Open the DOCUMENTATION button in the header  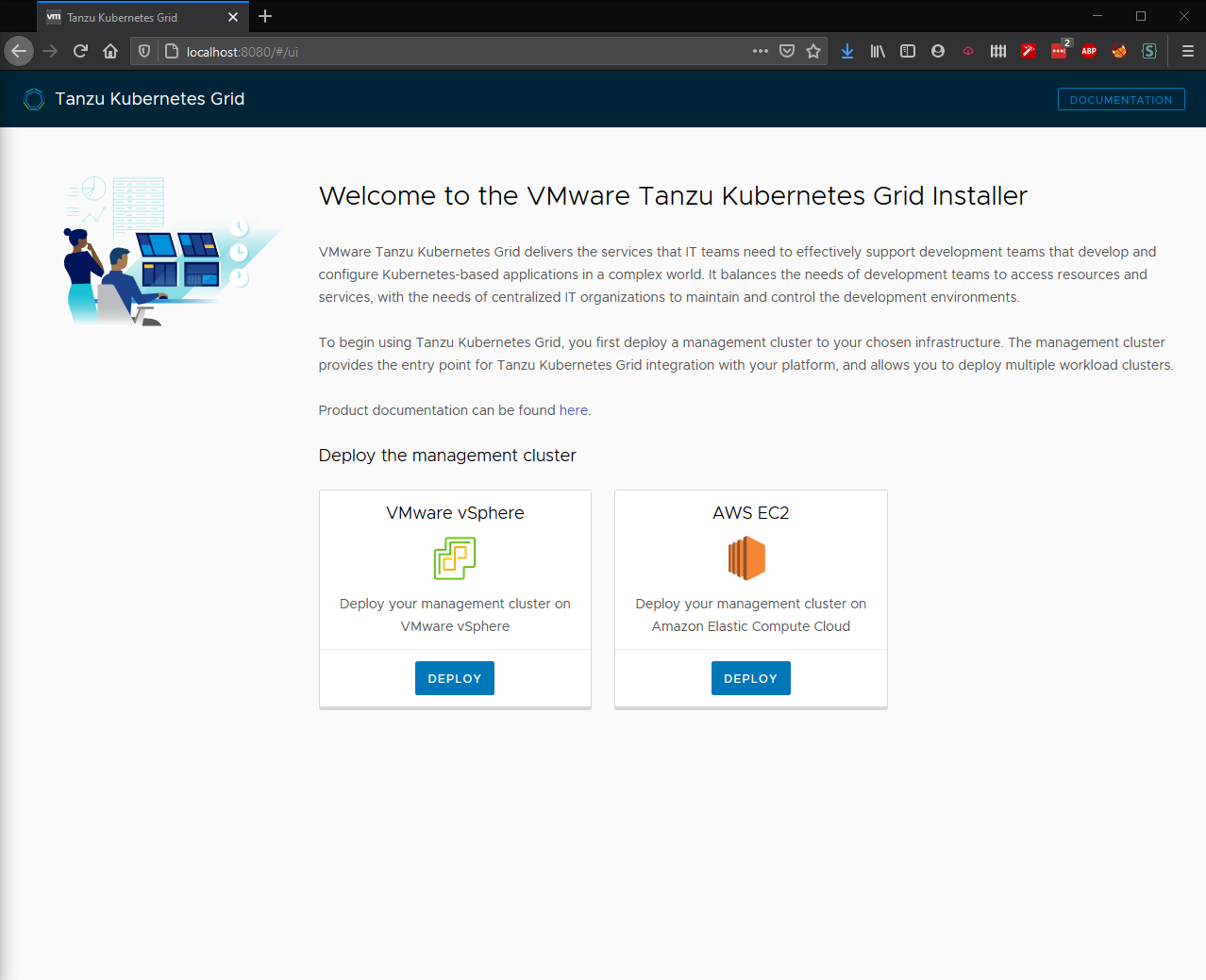pos(1121,99)
